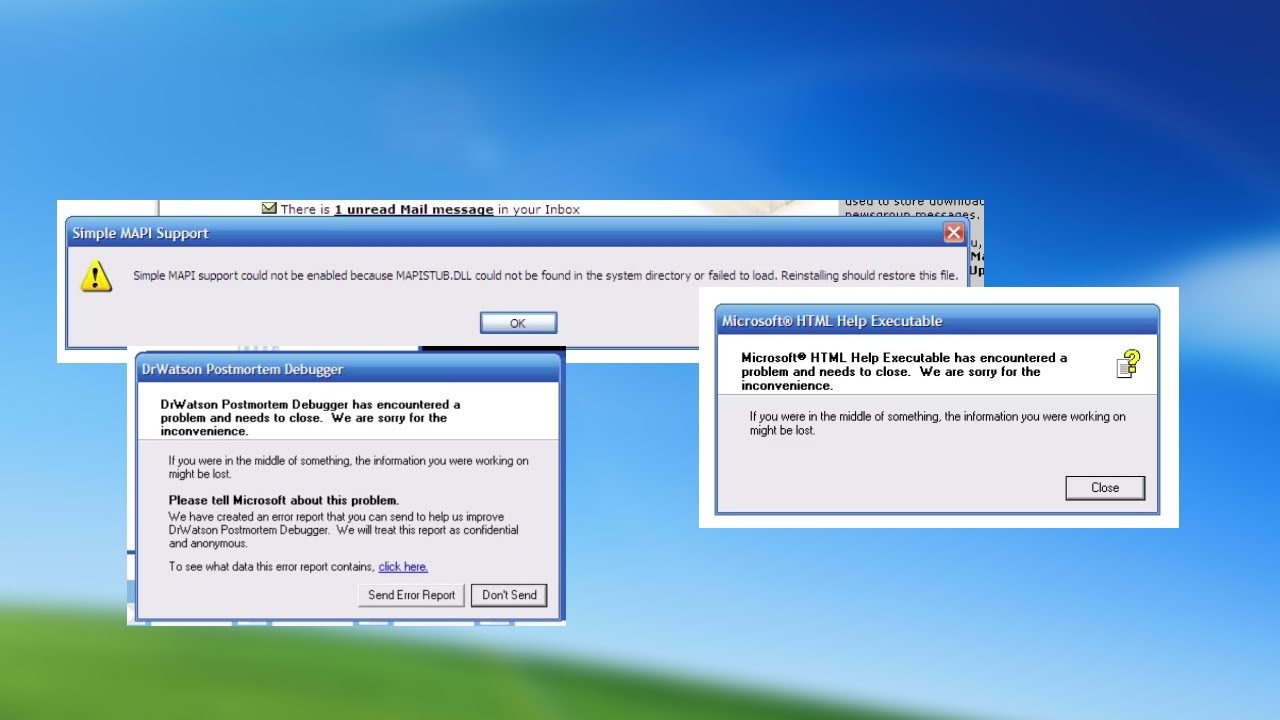Screen dimensions: 1280x720
Task: Click the envelope icon beside unread mail text
Action: (269, 209)
